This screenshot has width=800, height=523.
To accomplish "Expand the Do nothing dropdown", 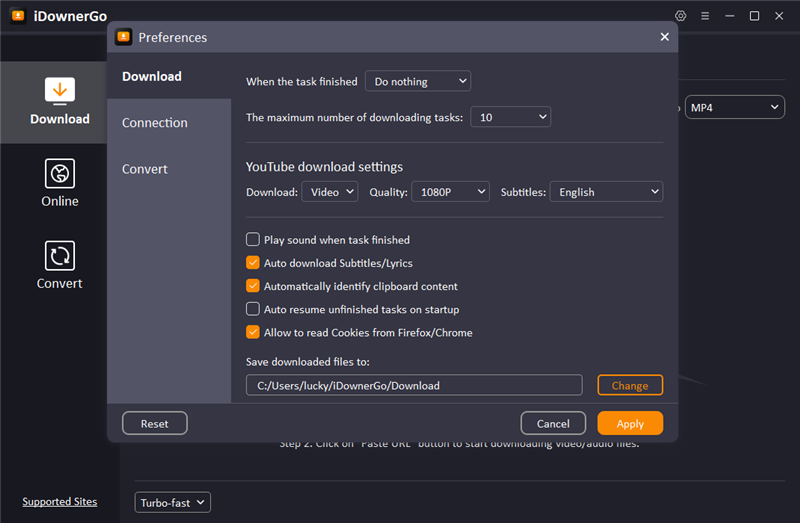I will [417, 82].
